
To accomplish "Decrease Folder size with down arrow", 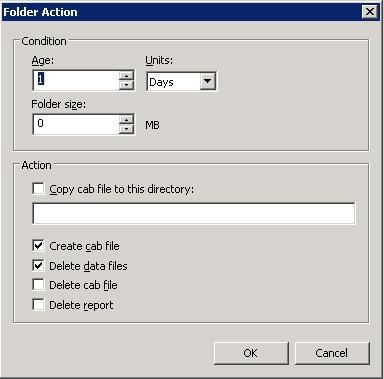I will tap(126, 129).
